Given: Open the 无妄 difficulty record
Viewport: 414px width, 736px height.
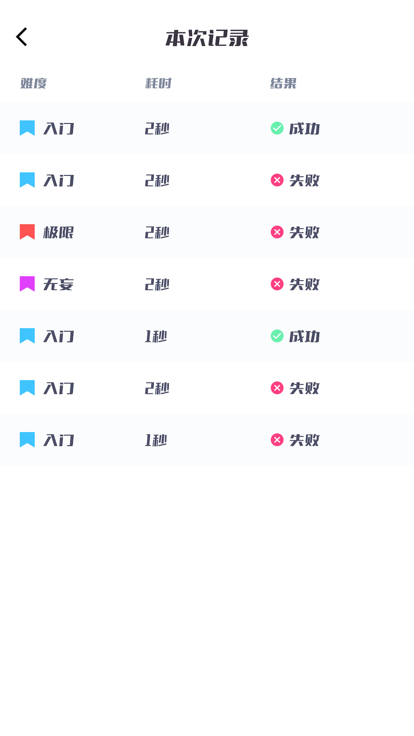Looking at the screenshot, I should pos(207,284).
